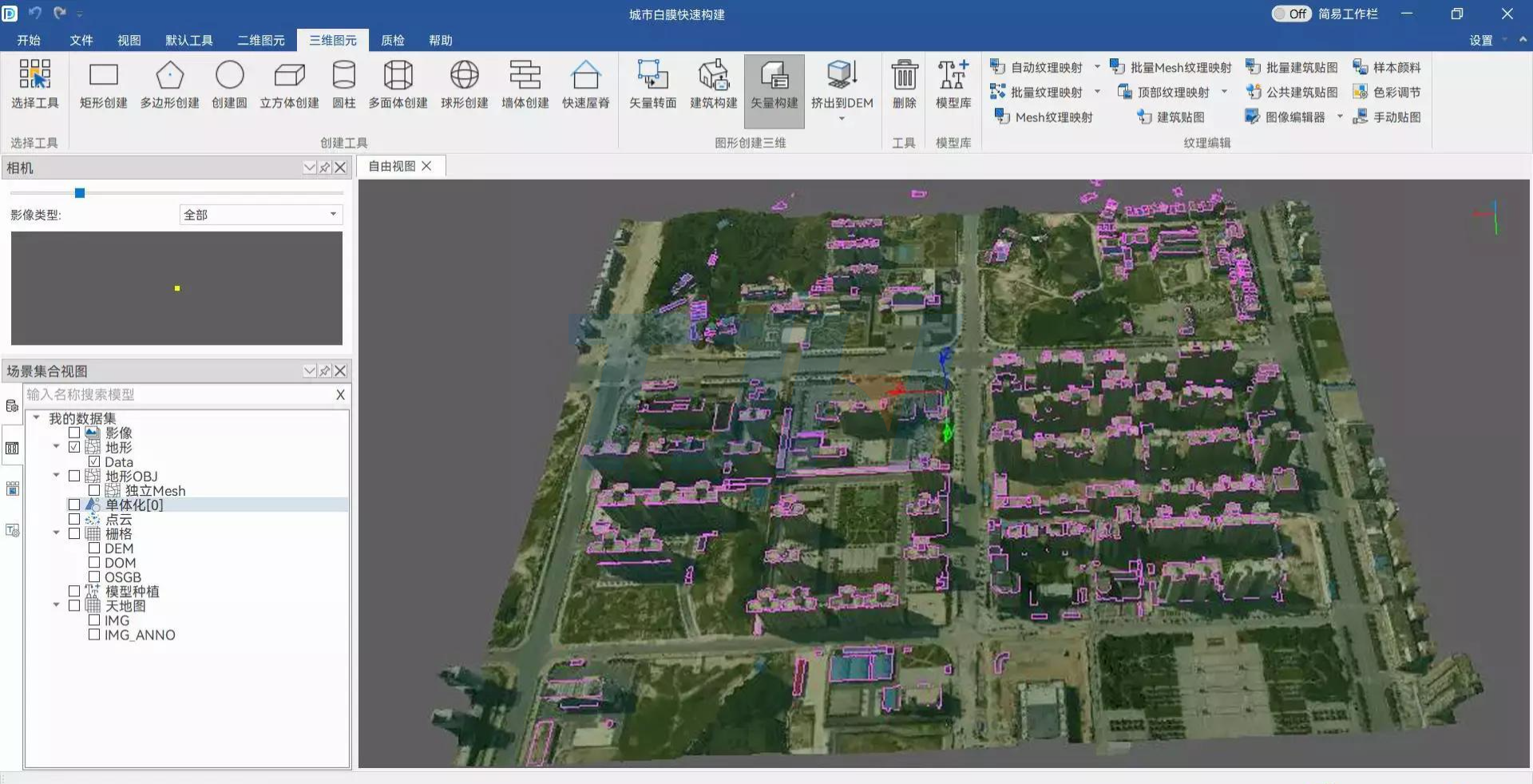Collapse the 栅格 tree node
1533x784 pixels.
click(56, 533)
